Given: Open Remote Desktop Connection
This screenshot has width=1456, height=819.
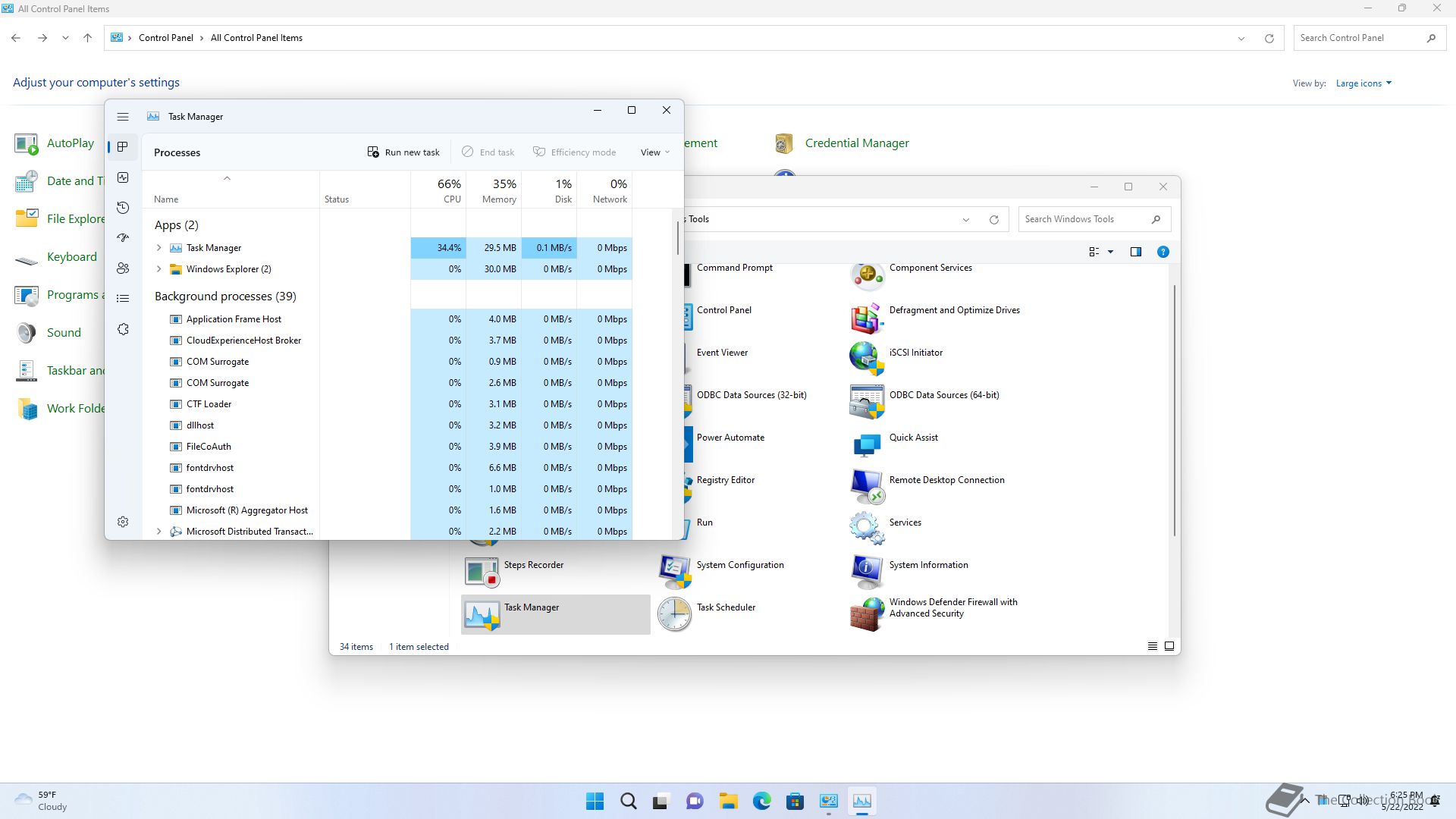Looking at the screenshot, I should 927,487.
